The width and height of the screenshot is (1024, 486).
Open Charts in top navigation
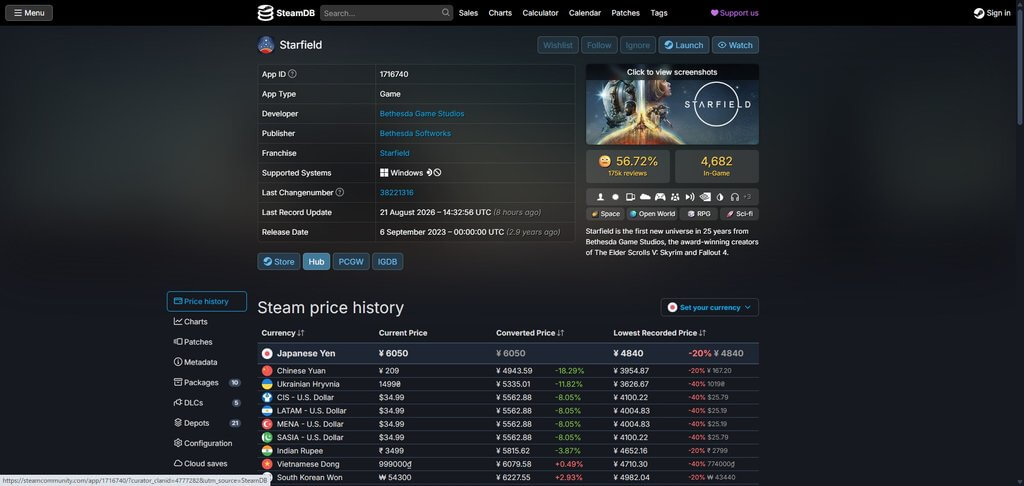[500, 13]
